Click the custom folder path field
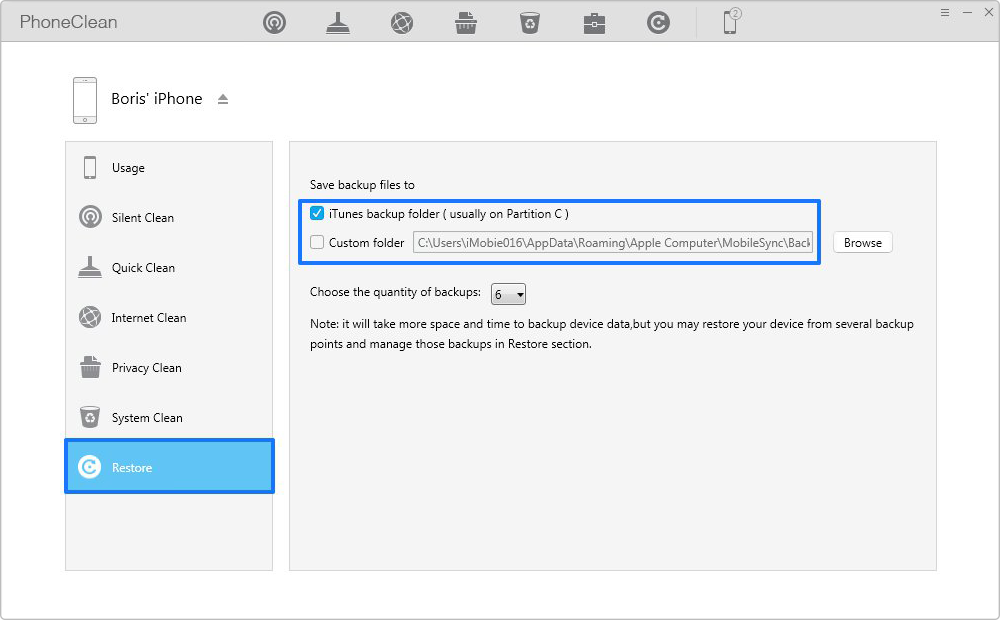Image resolution: width=1000 pixels, height=620 pixels. coord(613,243)
